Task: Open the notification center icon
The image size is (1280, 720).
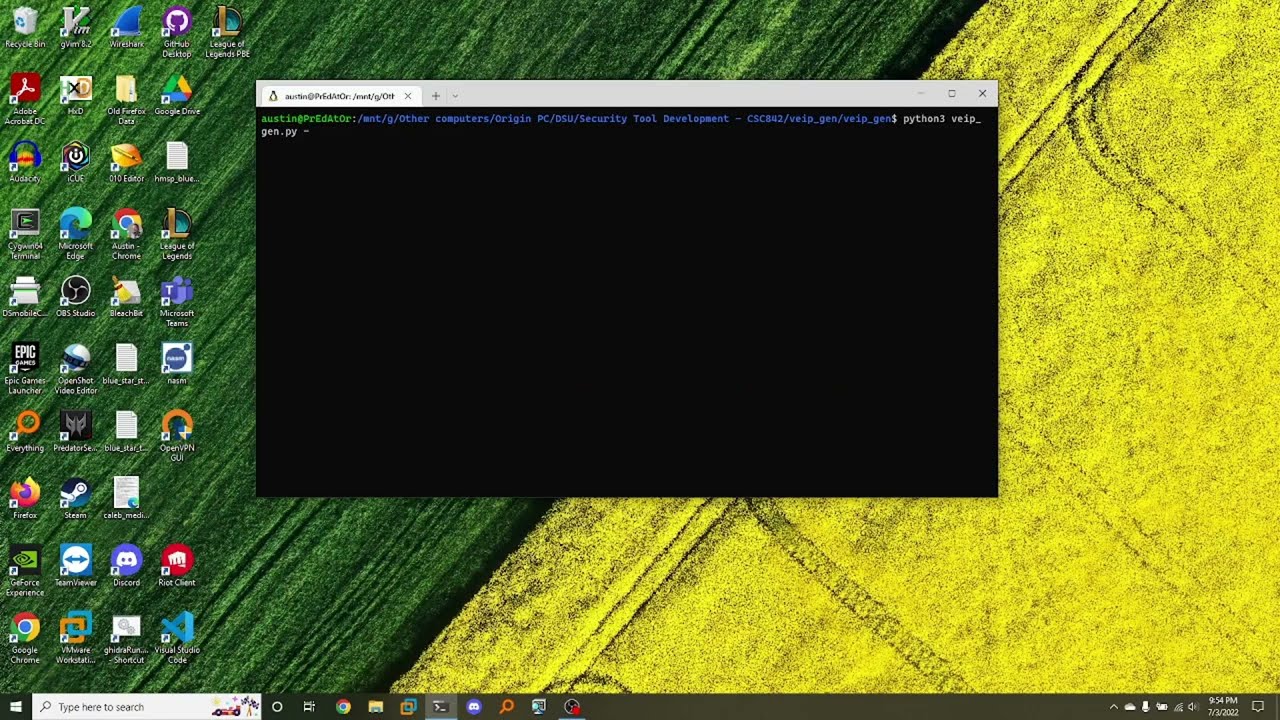Action: [1258, 707]
